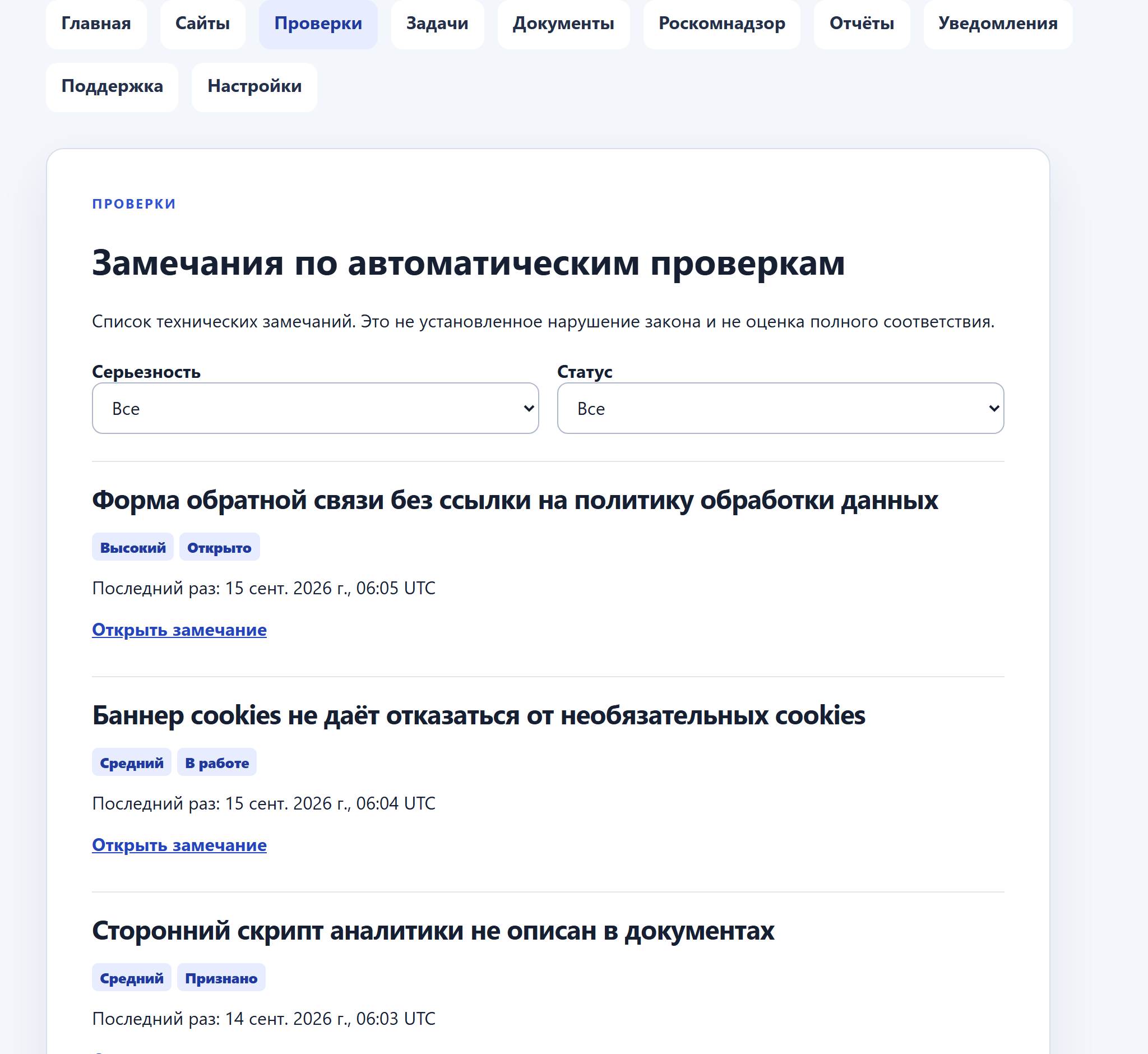
Task: Expand the Серьезность filter dropdown
Action: 316,408
